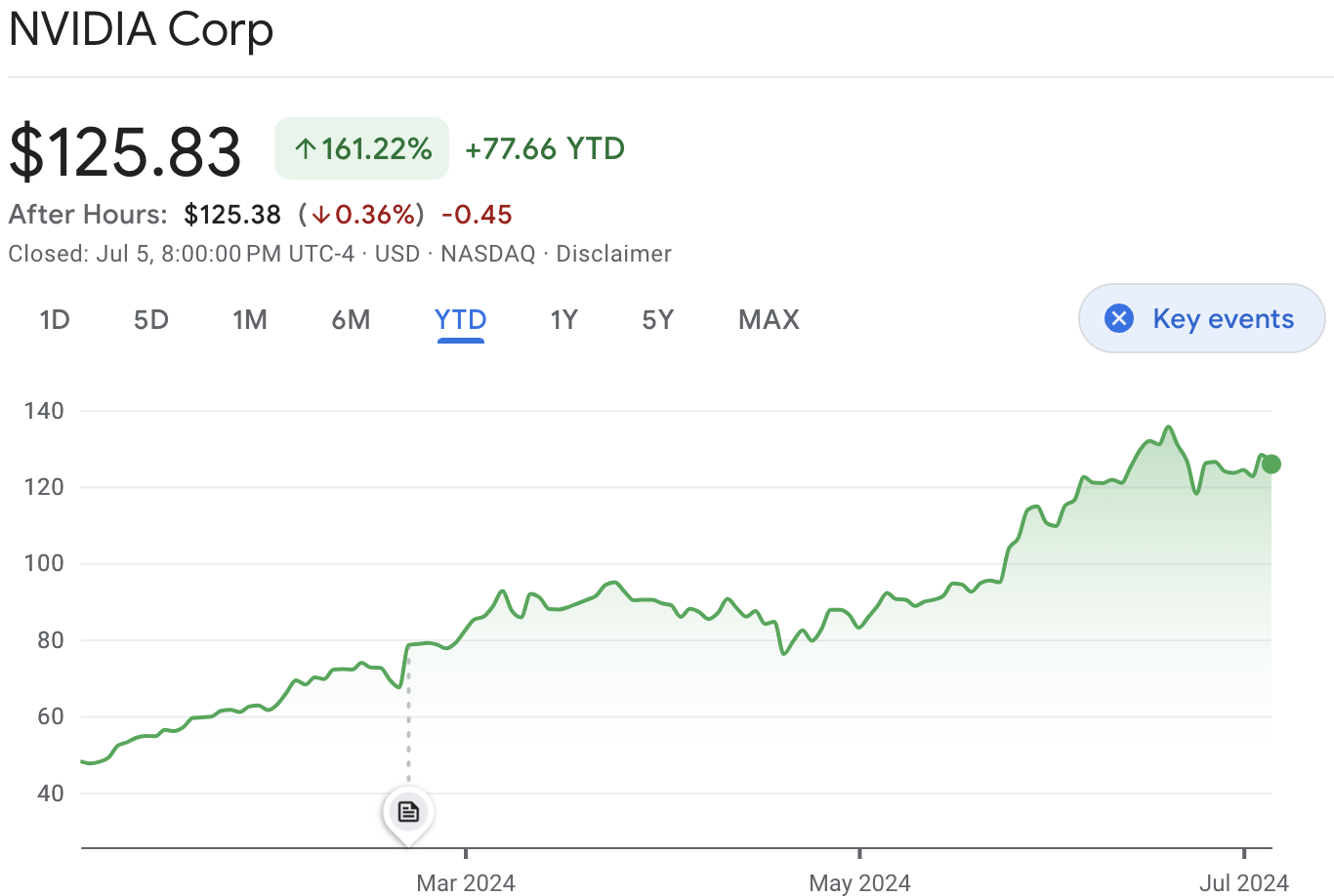This screenshot has height=896, width=1334.
Task: Show the 1M price range
Action: [250, 319]
